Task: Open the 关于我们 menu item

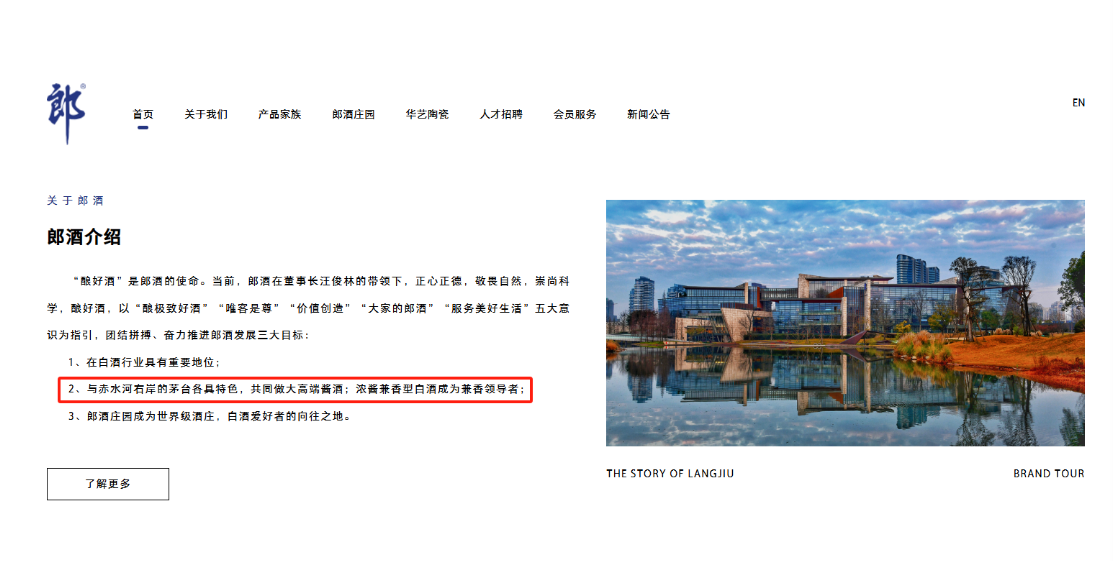Action: point(206,114)
